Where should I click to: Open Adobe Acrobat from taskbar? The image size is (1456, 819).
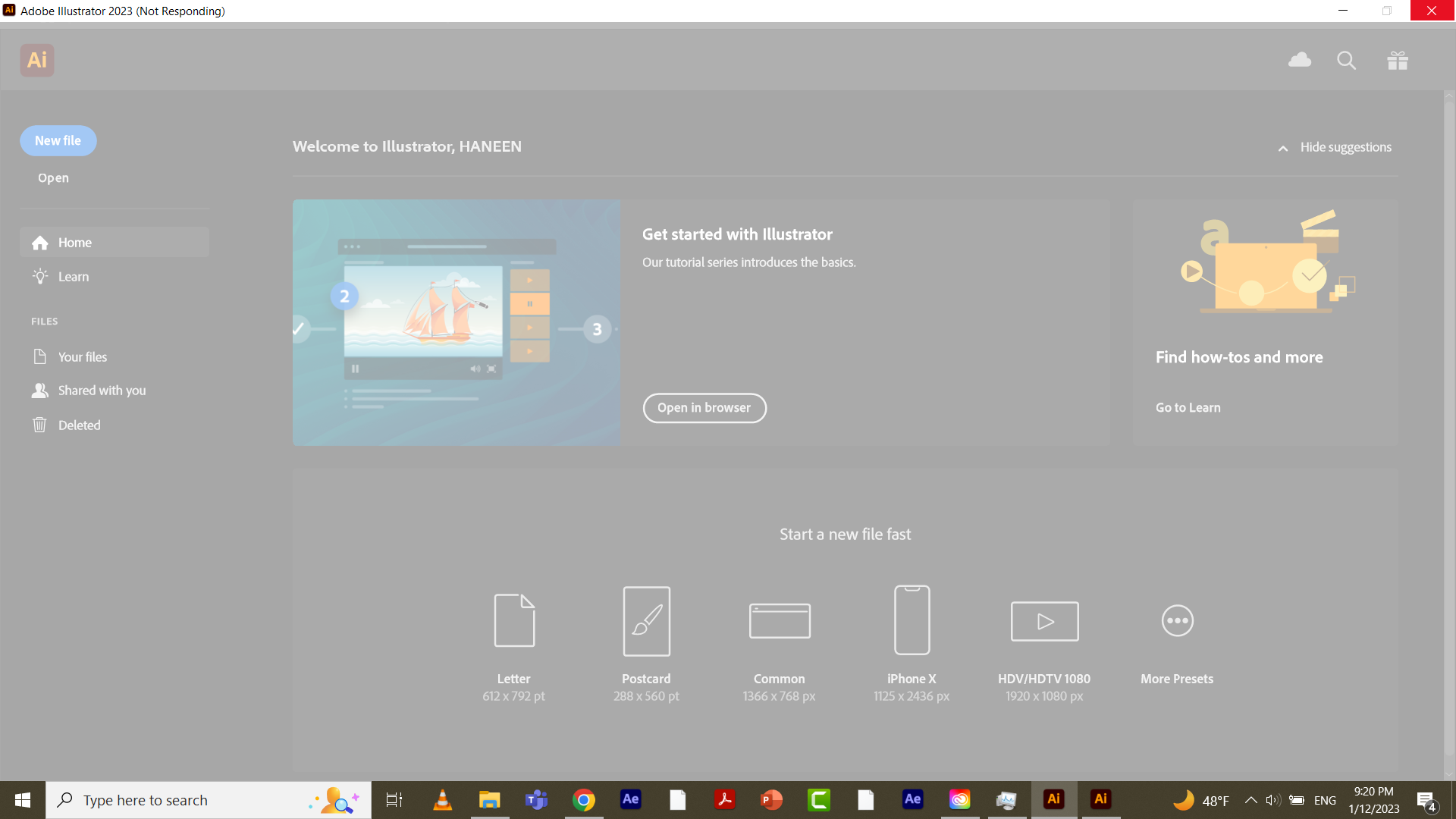[x=725, y=800]
